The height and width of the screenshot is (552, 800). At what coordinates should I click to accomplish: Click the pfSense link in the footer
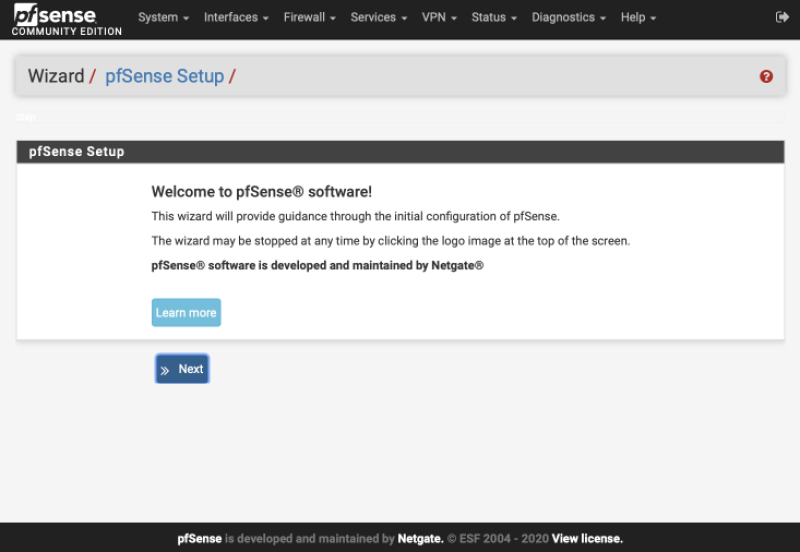(x=199, y=539)
